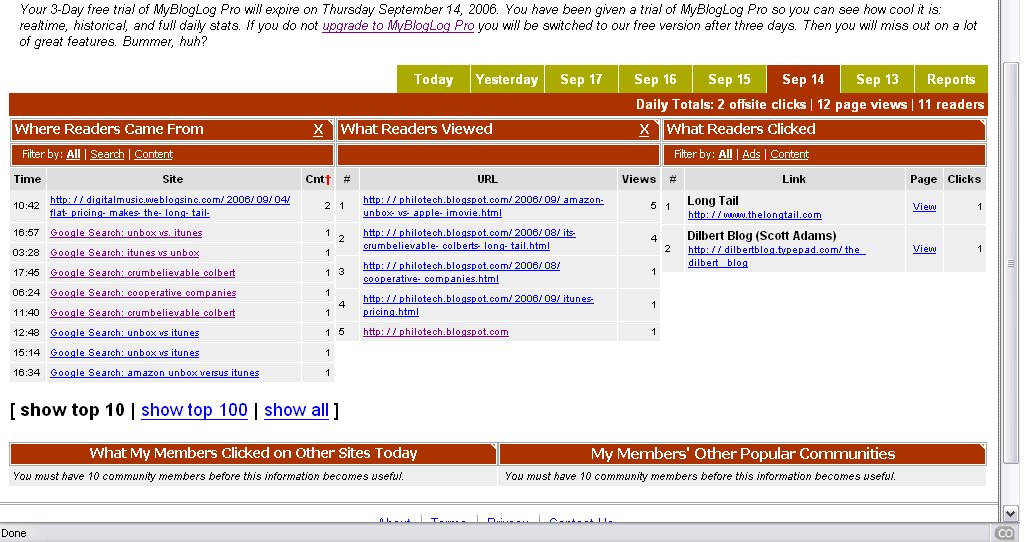This screenshot has height=542, width=1024.
Task: Open the www.thelongtail.com link
Action: pyautogui.click(x=754, y=215)
